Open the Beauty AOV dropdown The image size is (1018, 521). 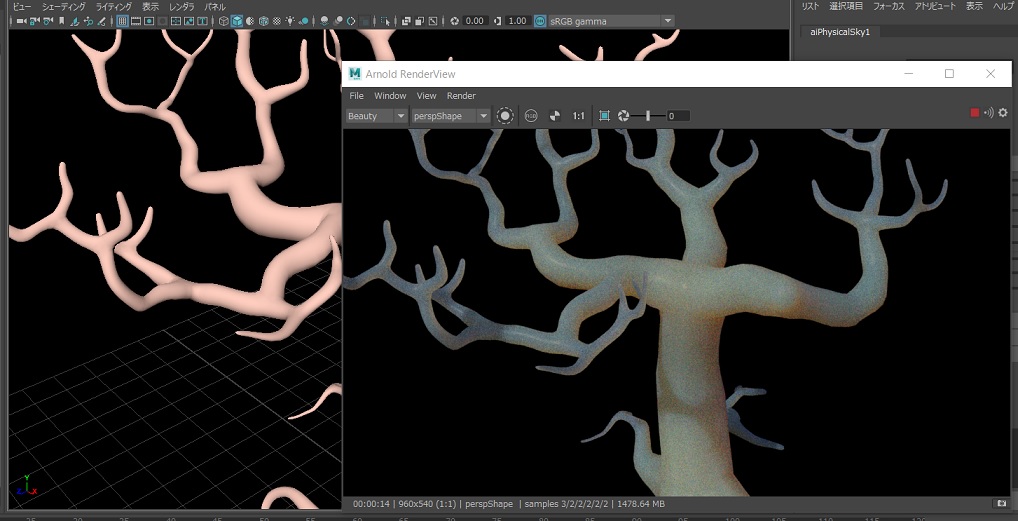tap(376, 116)
